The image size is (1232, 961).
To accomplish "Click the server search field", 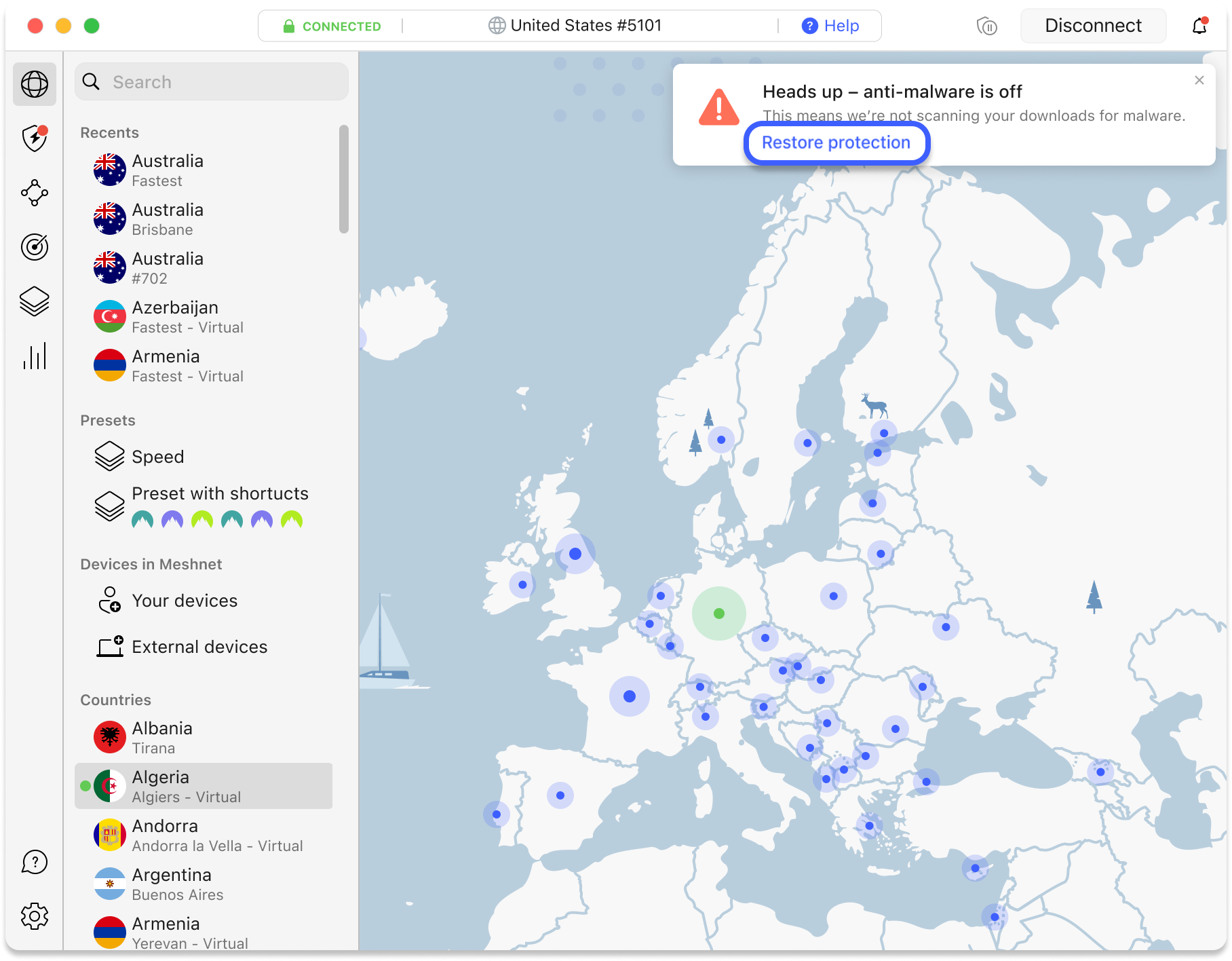I will (x=212, y=82).
